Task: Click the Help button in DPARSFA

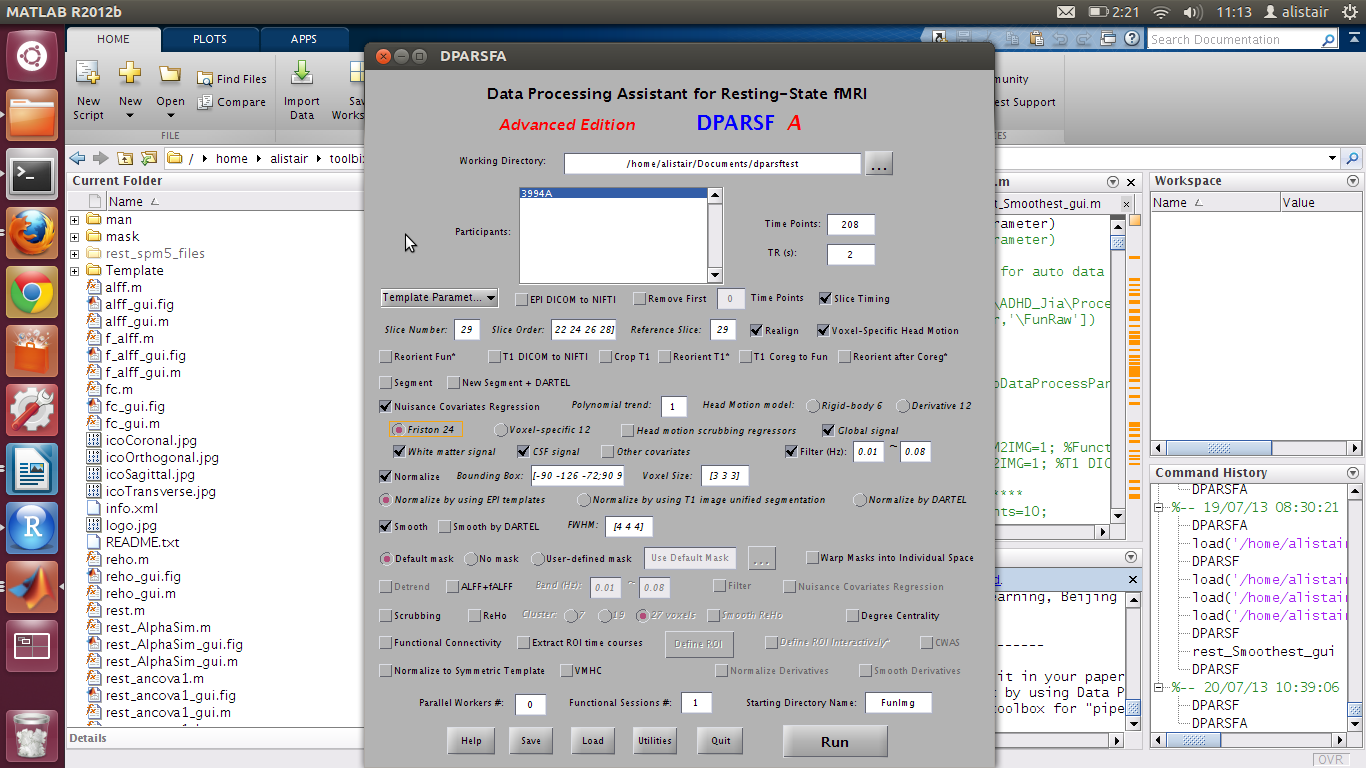Action: pyautogui.click(x=471, y=741)
